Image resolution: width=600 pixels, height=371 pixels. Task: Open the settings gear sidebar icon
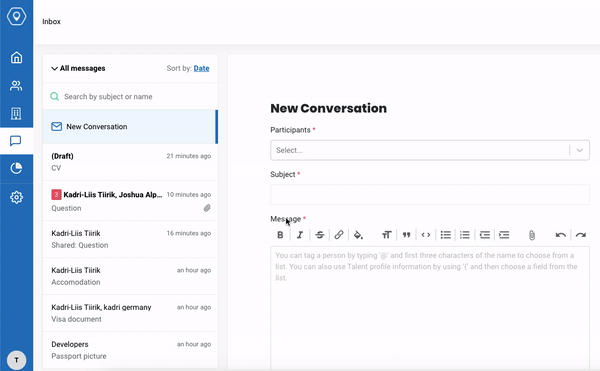[16, 197]
